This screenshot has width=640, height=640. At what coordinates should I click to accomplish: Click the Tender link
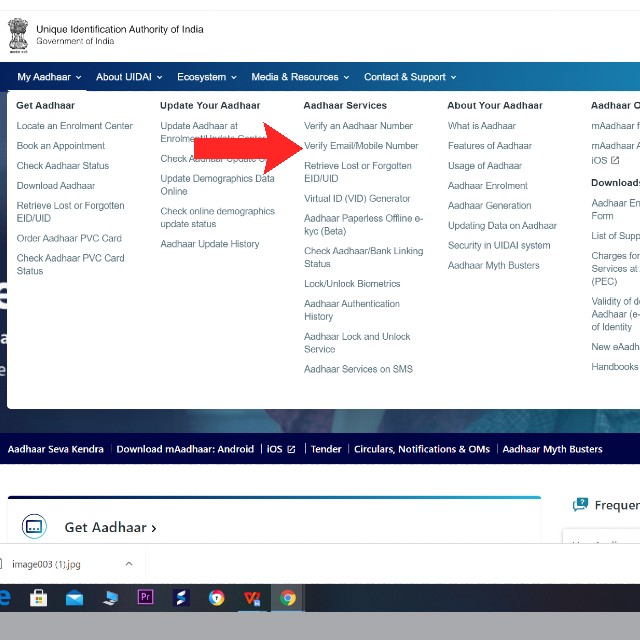click(x=326, y=449)
